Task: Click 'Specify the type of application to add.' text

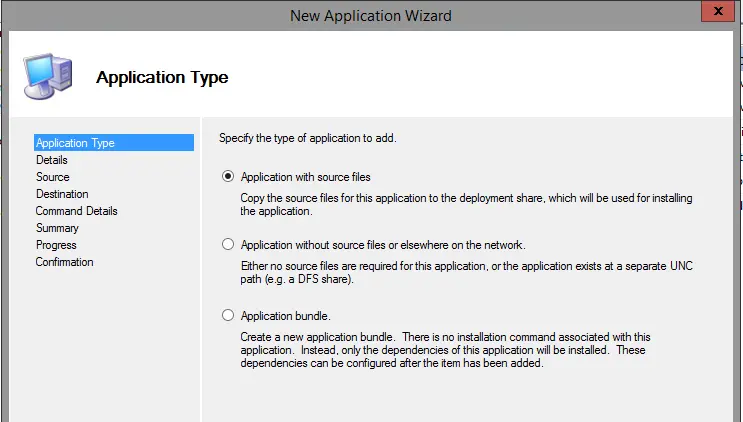Action: [308, 138]
